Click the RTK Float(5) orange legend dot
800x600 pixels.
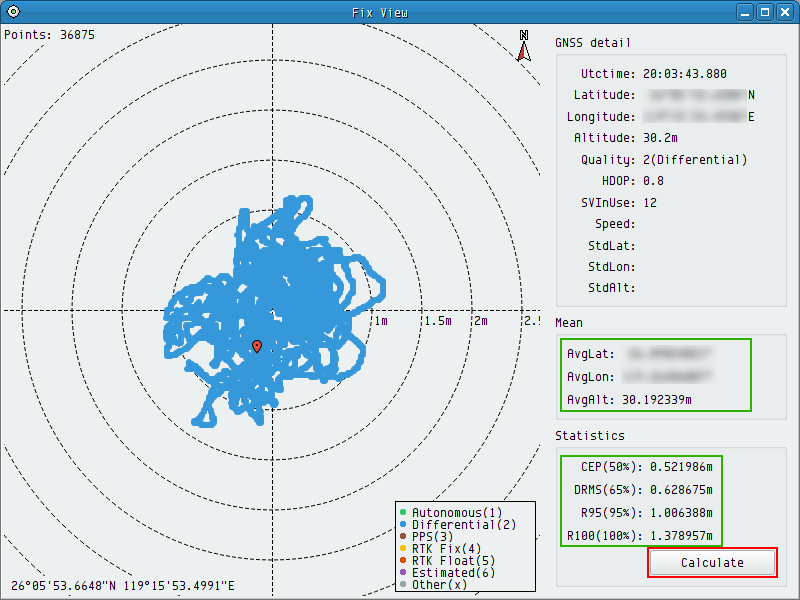tap(403, 560)
